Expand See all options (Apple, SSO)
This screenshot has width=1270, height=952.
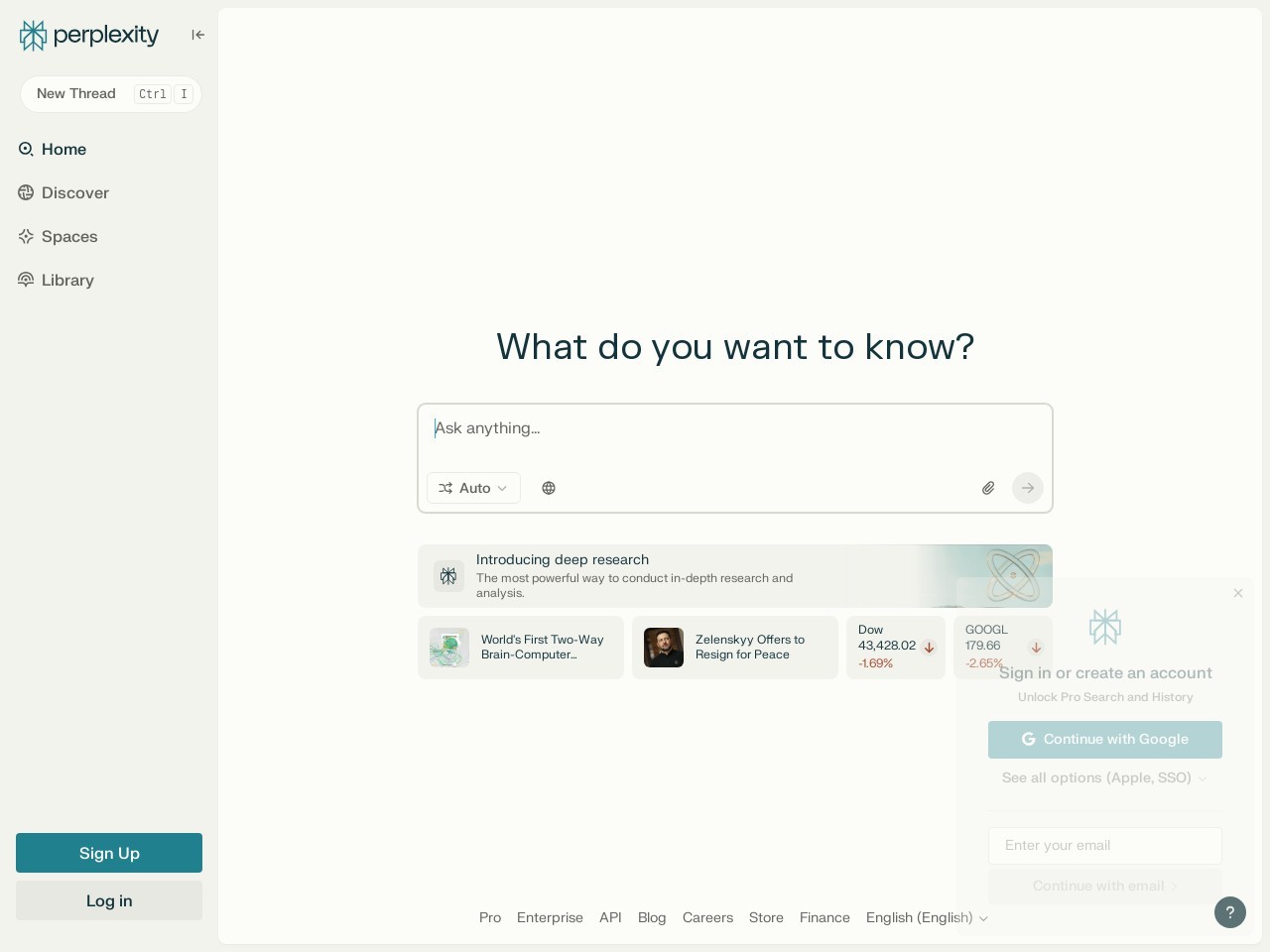[x=1105, y=777]
